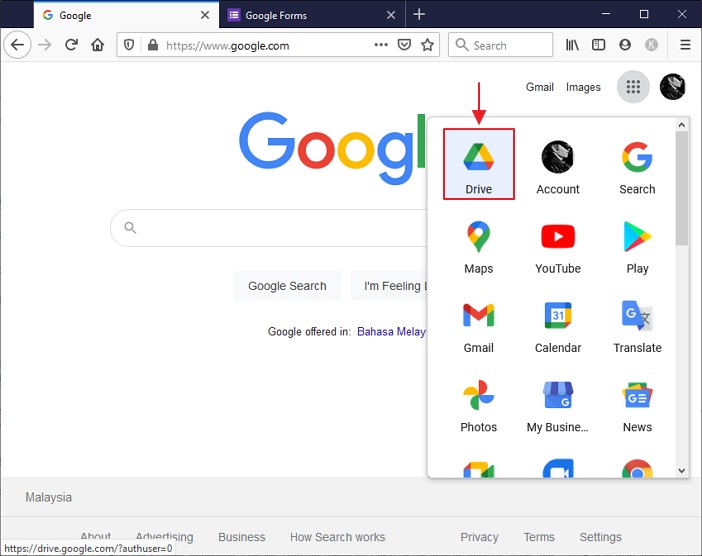
Task: Open the Business footer link
Action: (x=242, y=537)
